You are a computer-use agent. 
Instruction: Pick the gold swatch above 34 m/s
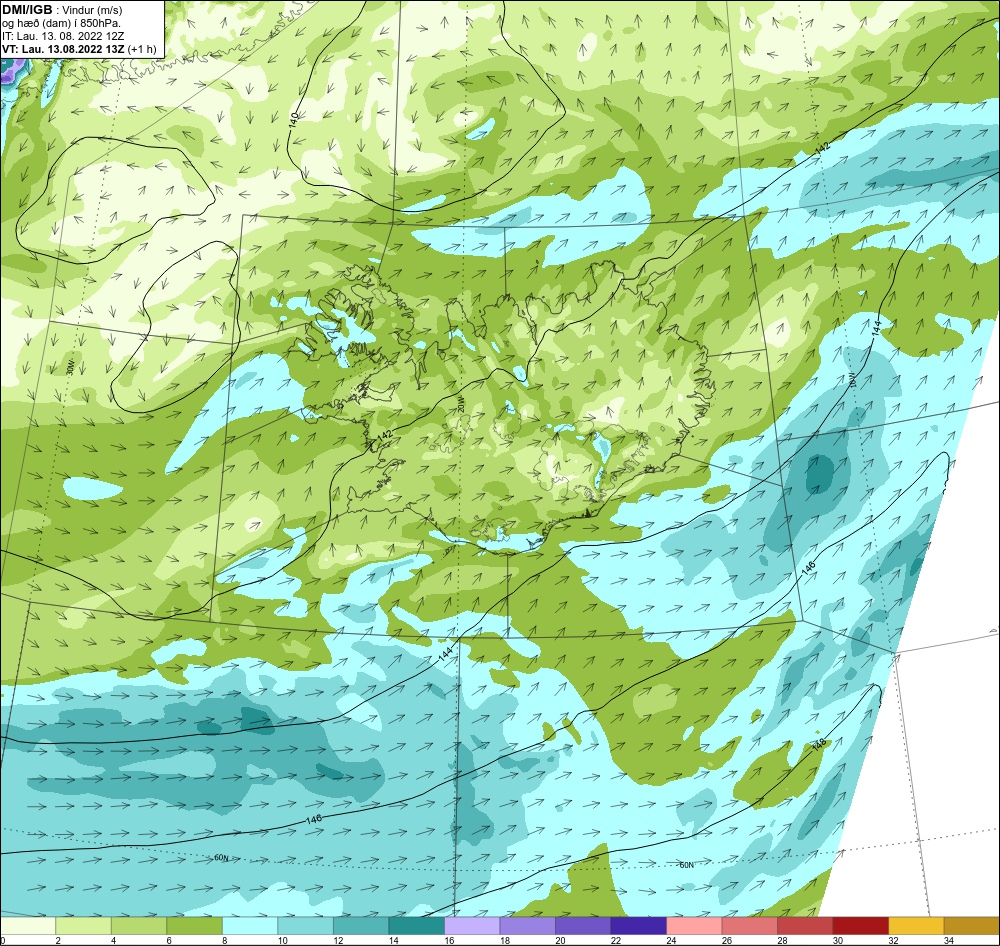(971, 926)
